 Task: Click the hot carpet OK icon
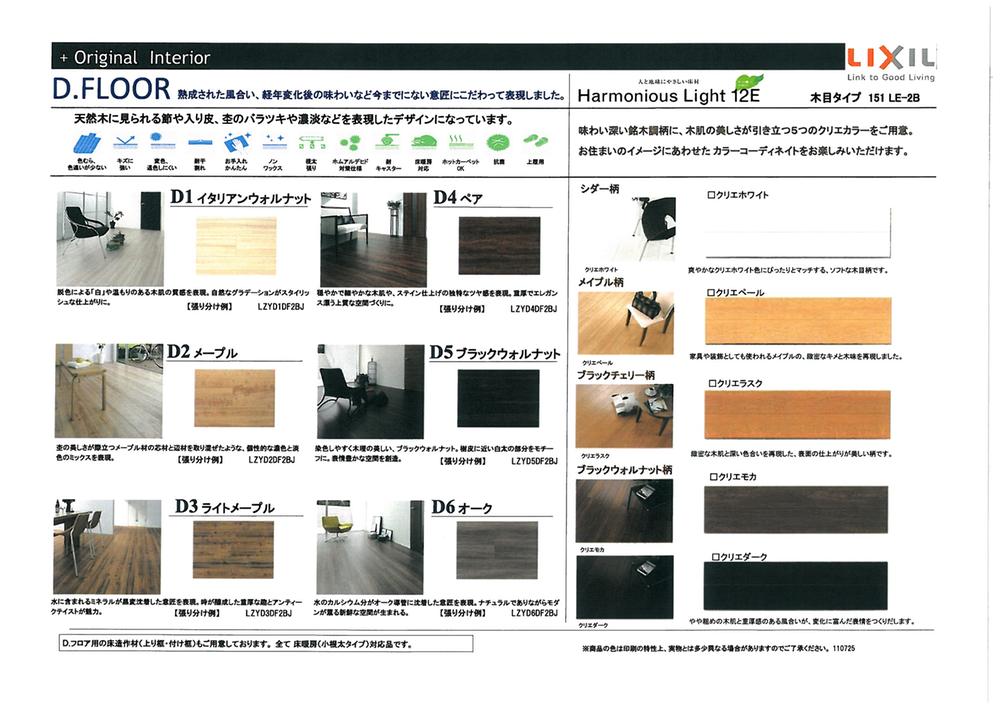pyautogui.click(x=459, y=143)
